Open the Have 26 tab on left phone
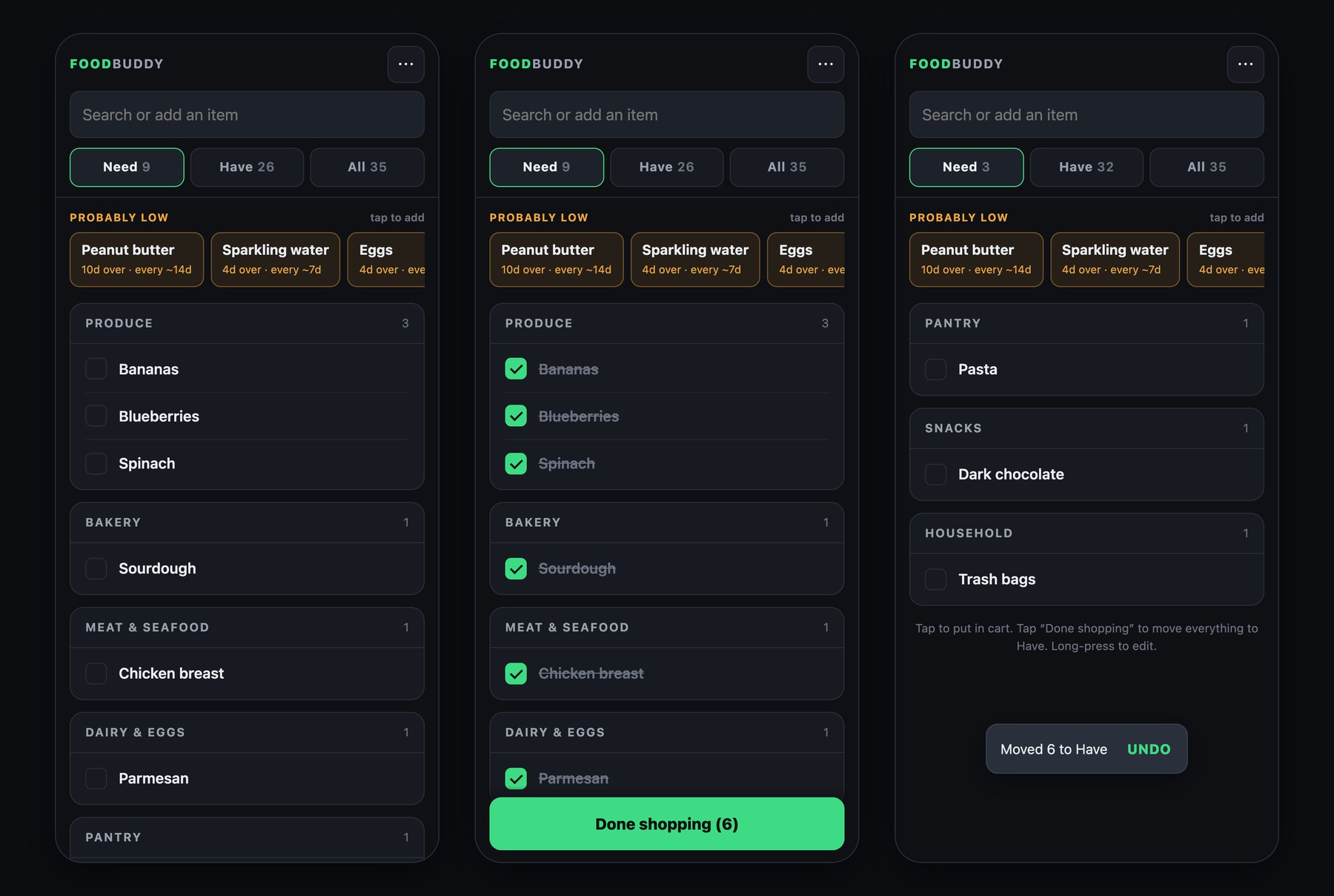The width and height of the screenshot is (1334, 896). click(x=247, y=167)
